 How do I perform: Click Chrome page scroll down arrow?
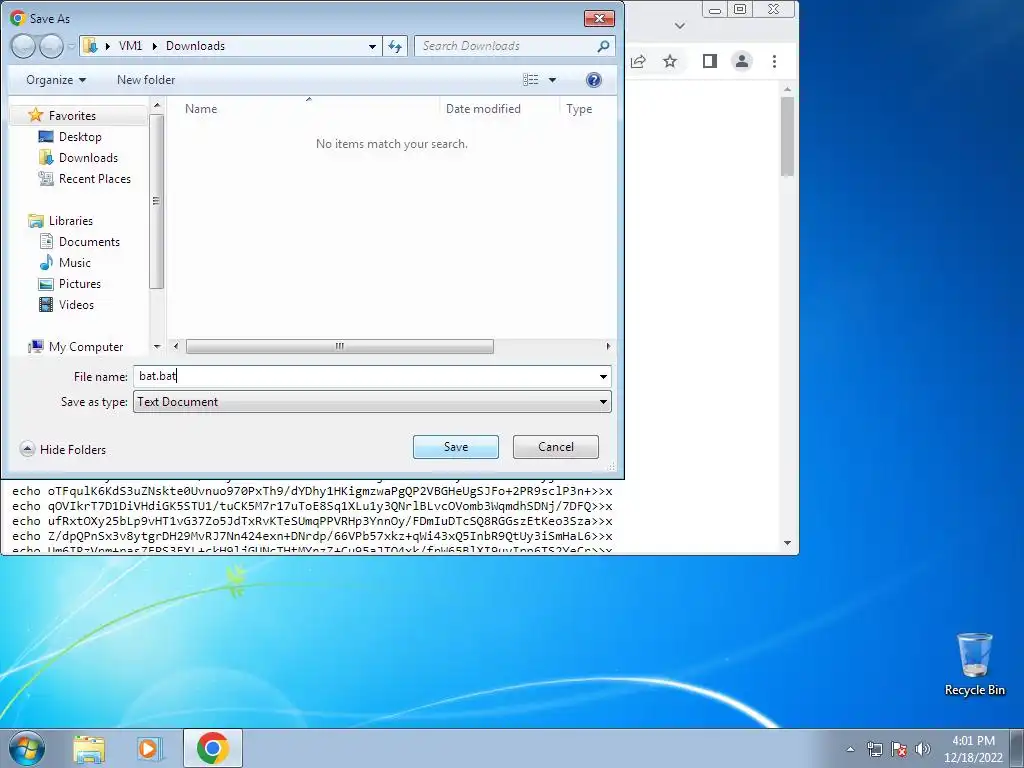(x=787, y=543)
